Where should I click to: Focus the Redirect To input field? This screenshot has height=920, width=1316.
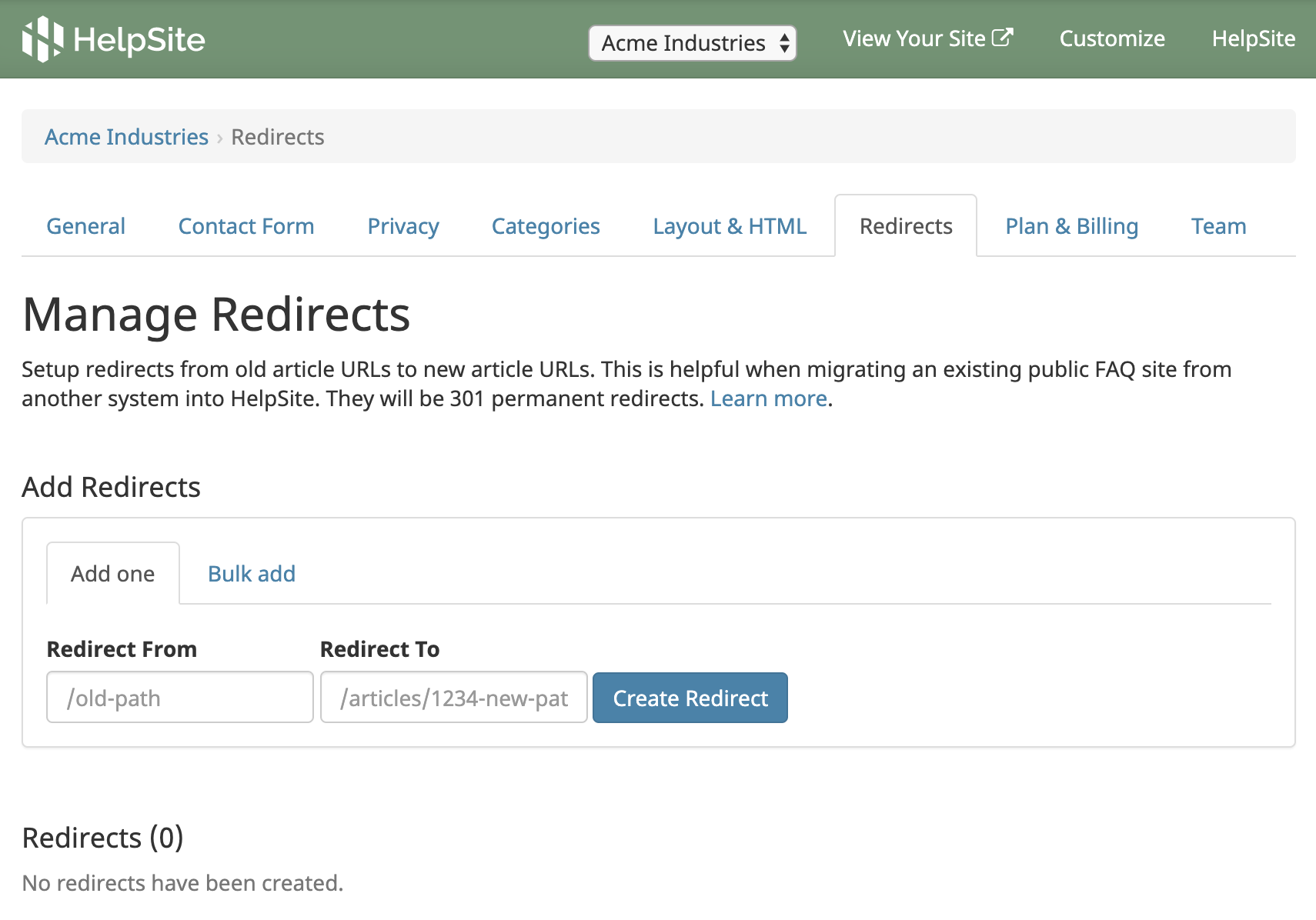[454, 697]
